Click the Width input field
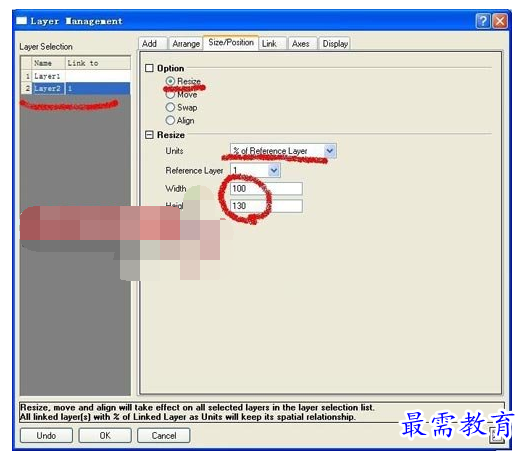Screen dimensions: 523x456 click(266, 188)
